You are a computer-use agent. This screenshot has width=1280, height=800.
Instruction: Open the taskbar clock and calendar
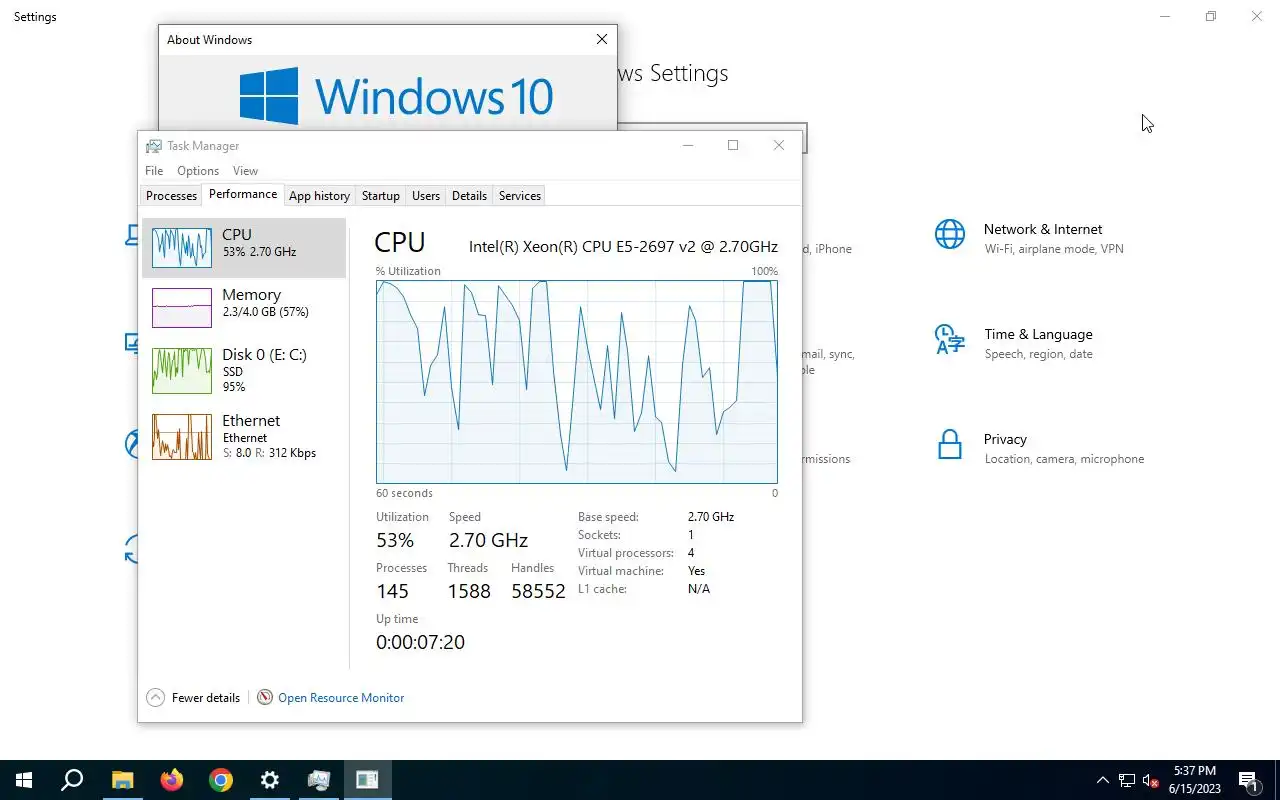coord(1194,780)
